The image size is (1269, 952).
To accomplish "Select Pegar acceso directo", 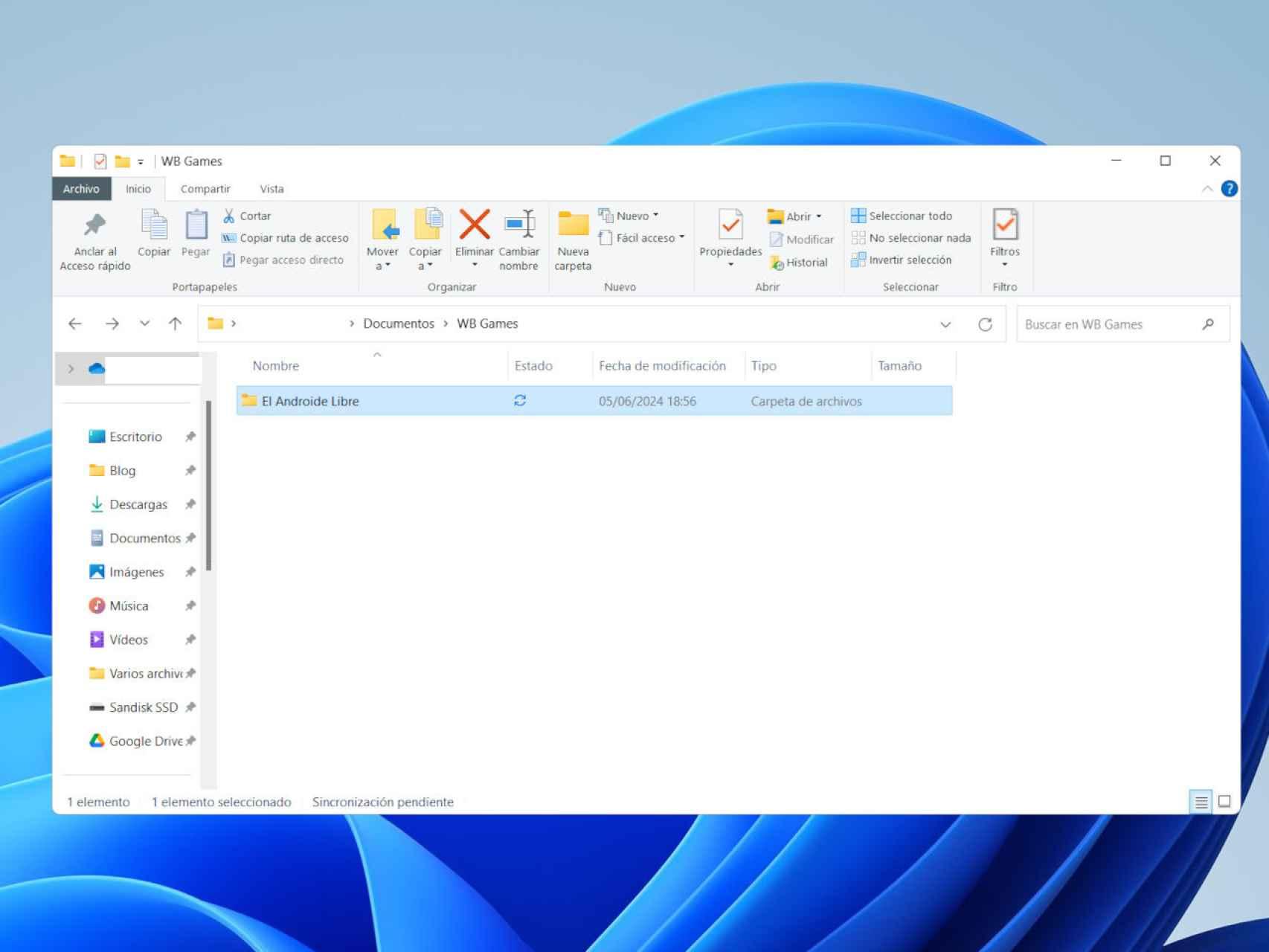I will (x=283, y=260).
